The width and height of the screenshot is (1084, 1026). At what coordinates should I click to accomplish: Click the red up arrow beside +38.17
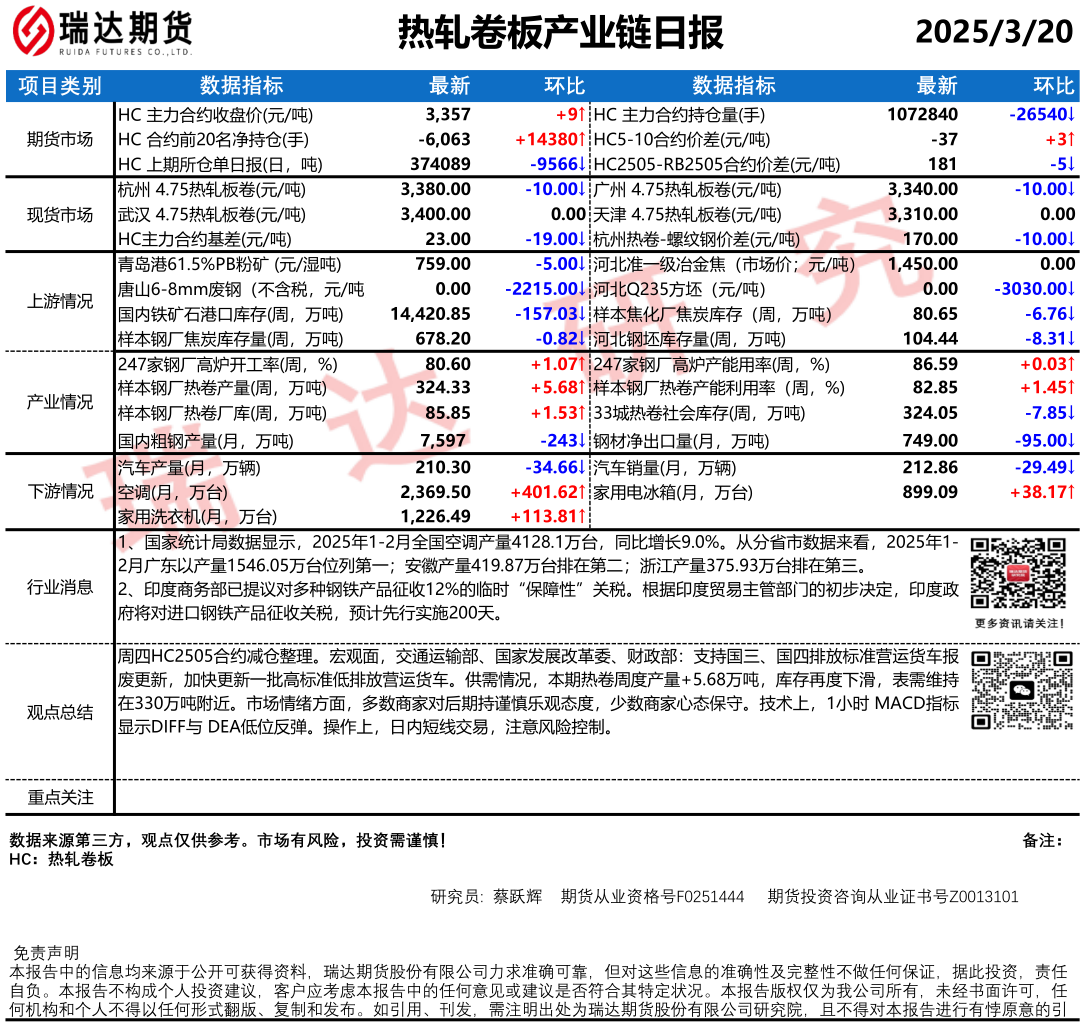[1071, 492]
